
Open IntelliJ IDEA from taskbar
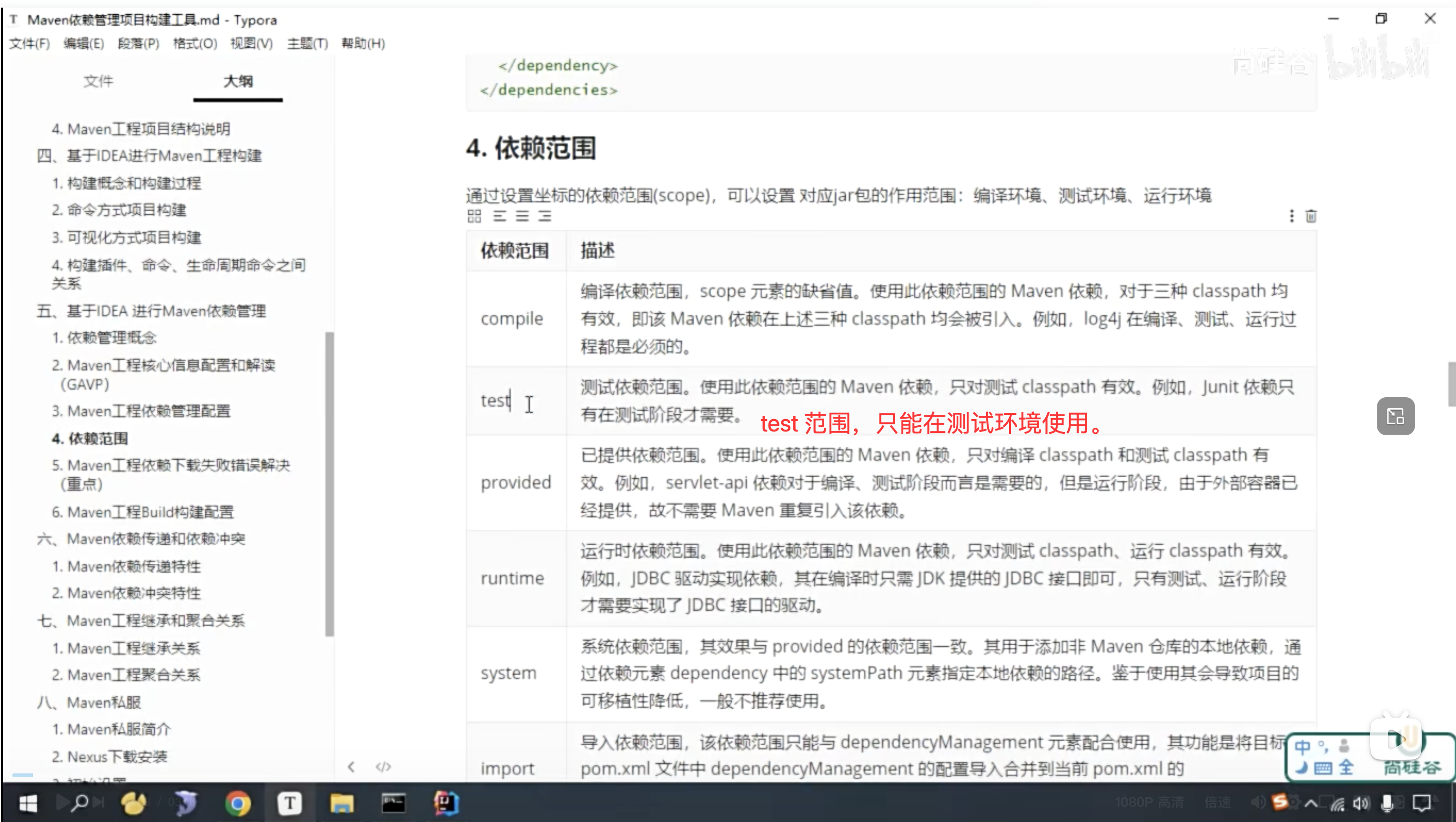445,803
